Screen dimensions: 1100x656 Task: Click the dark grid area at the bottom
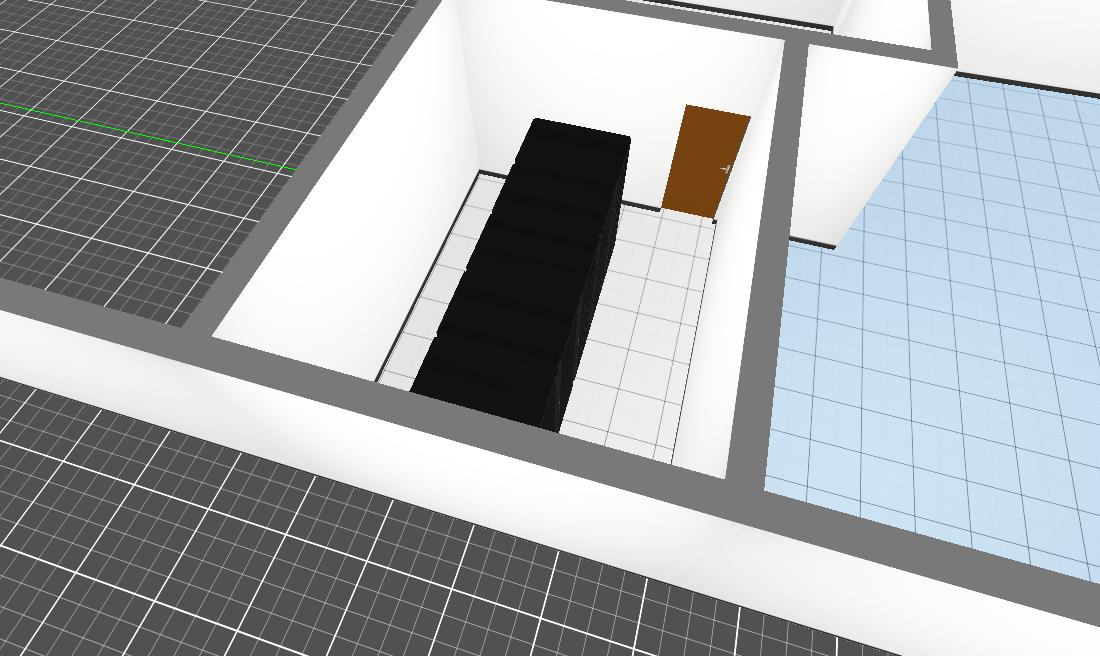300,560
